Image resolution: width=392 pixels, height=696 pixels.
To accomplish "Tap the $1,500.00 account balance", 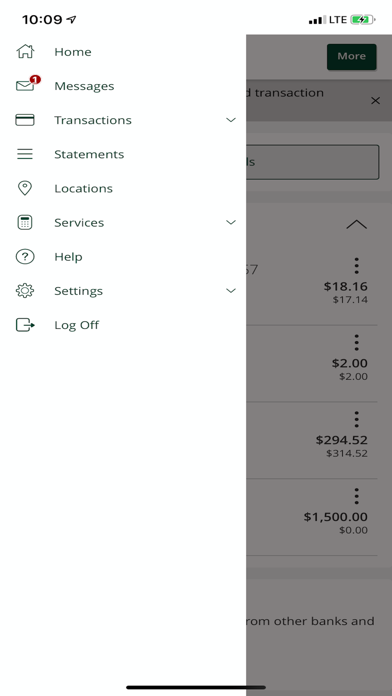I will coord(336,517).
